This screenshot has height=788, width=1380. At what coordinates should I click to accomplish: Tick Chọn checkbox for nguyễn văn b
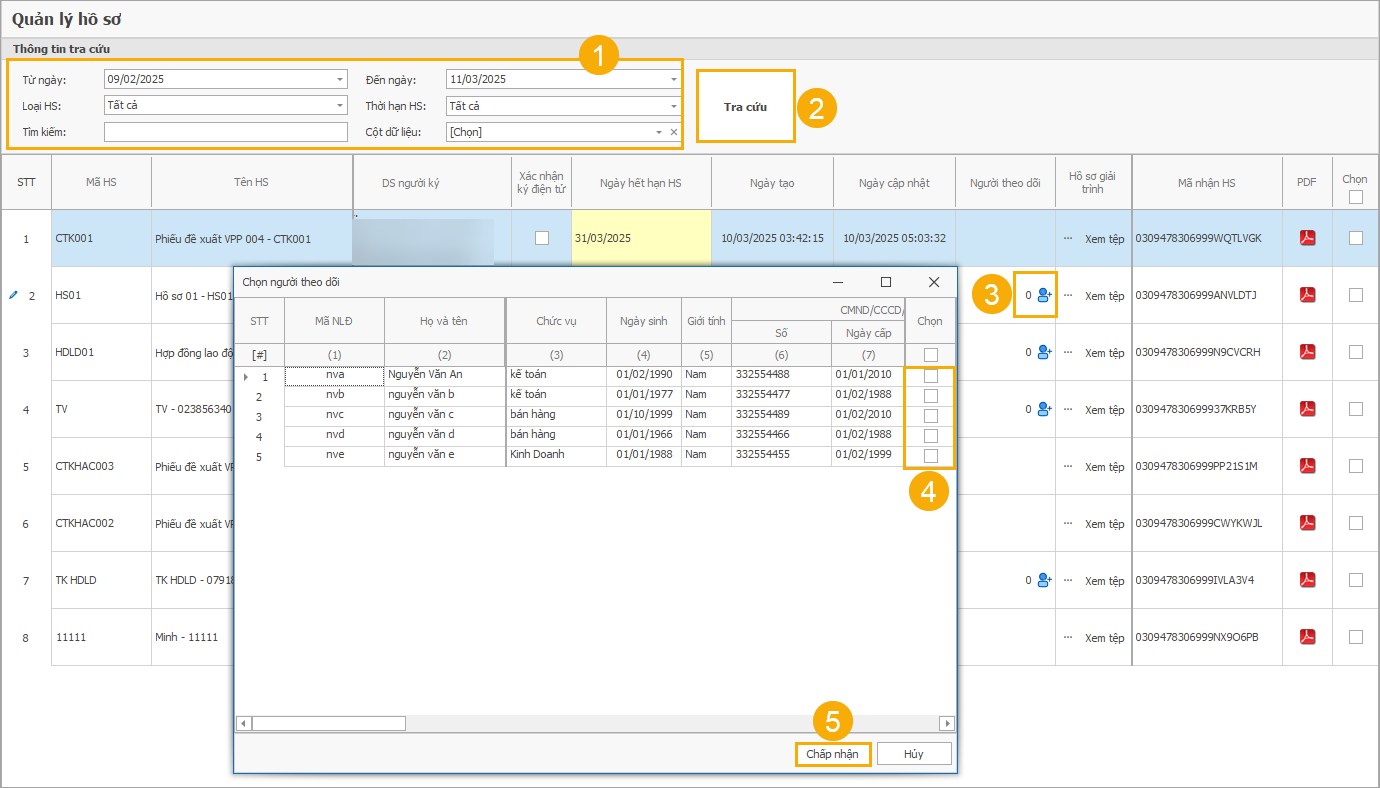pos(930,396)
